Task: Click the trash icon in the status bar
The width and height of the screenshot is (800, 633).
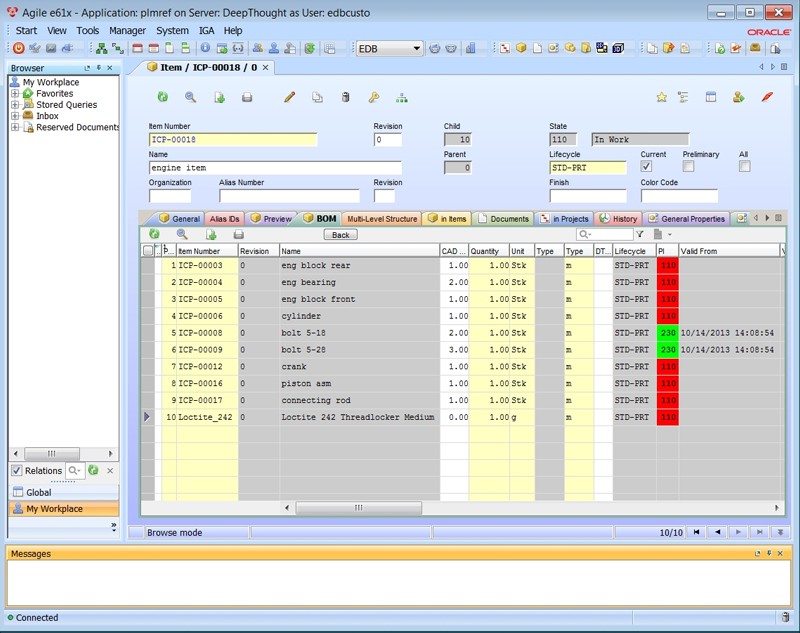Action: point(785,617)
